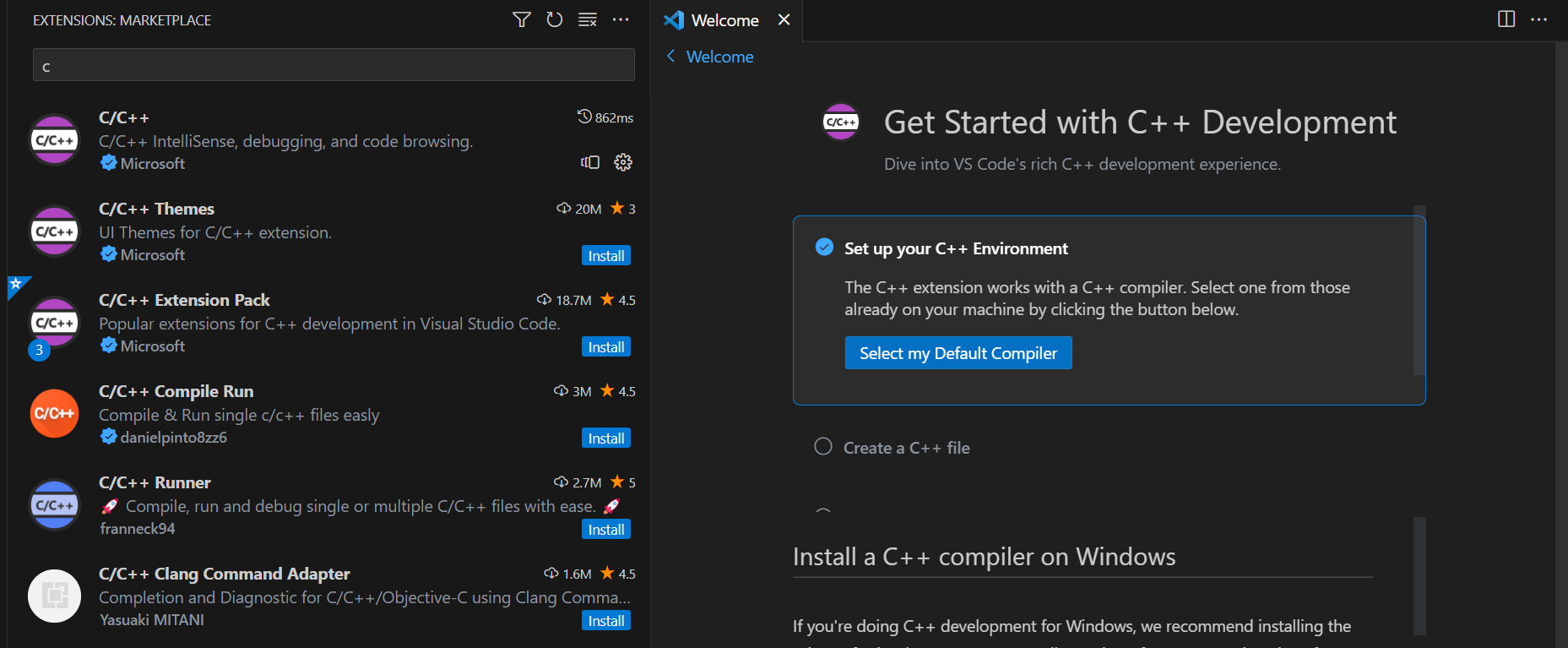Install C/C++ Clang Command Adapter
This screenshot has width=1568, height=648.
click(606, 621)
